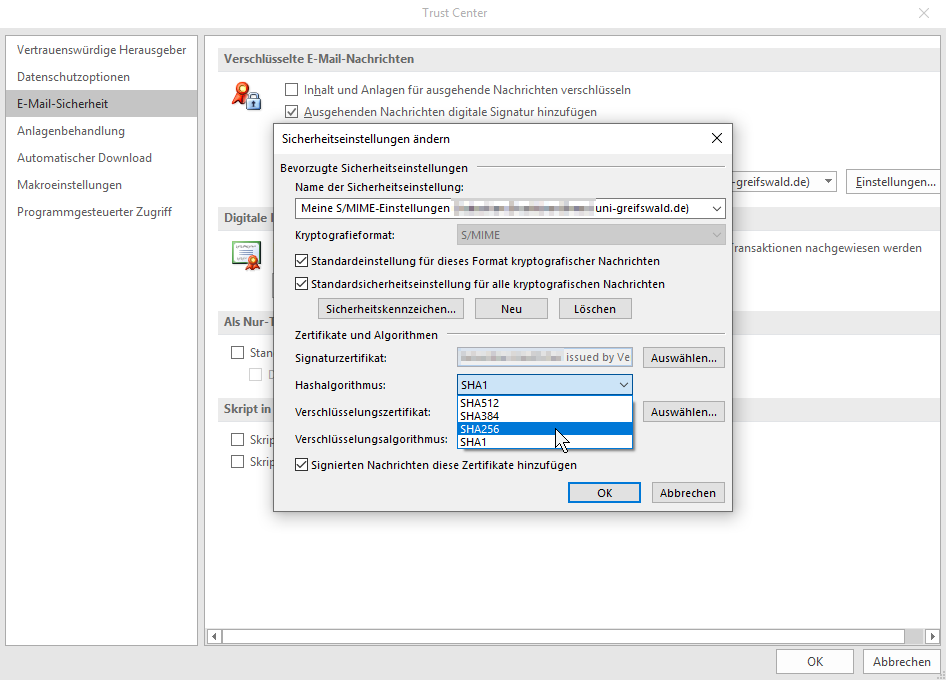Expand the Name der Sicherheitseinstellung dropdown
Screen dimensions: 946x680
716,208
